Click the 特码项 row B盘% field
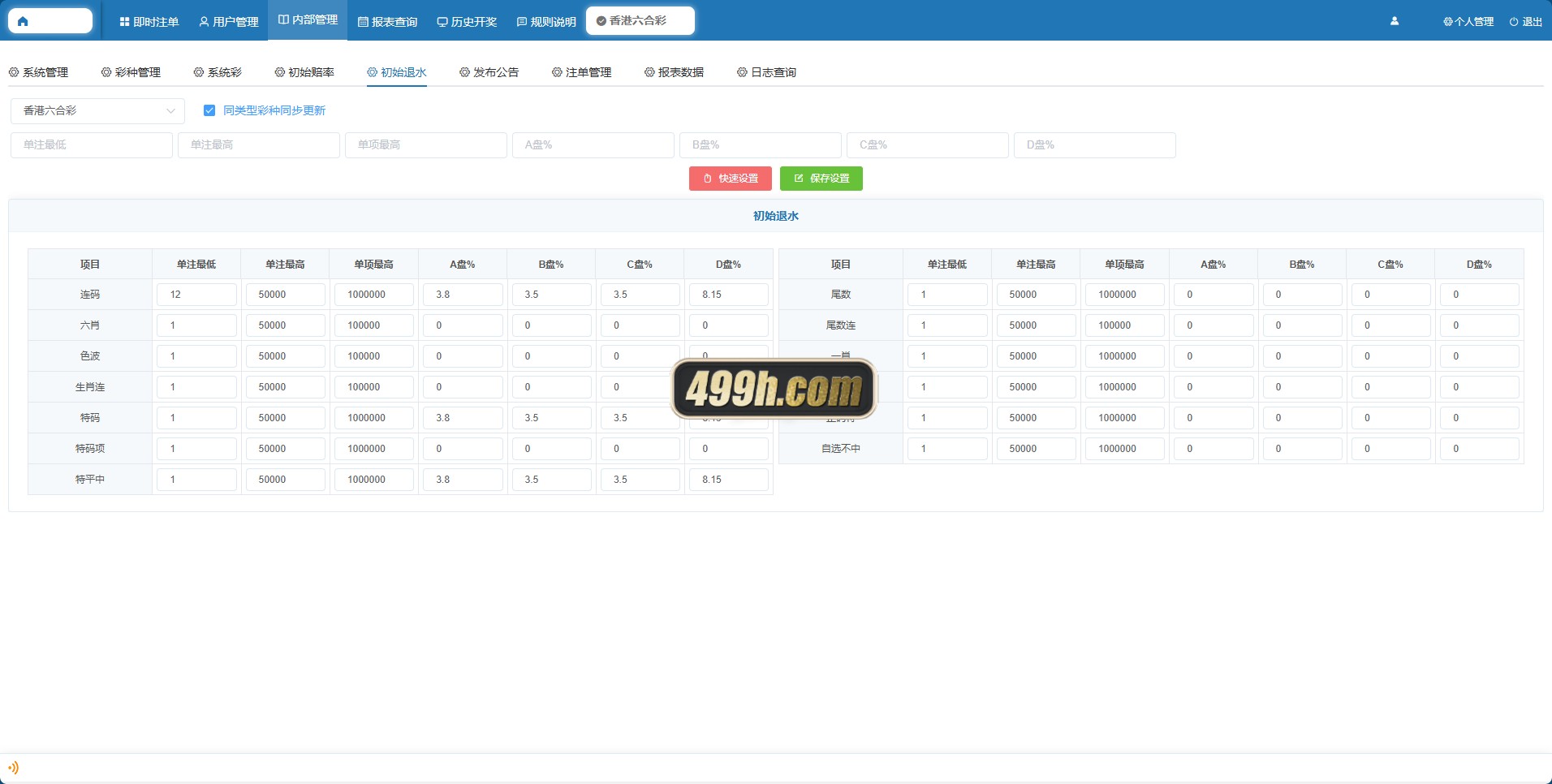 pos(552,449)
